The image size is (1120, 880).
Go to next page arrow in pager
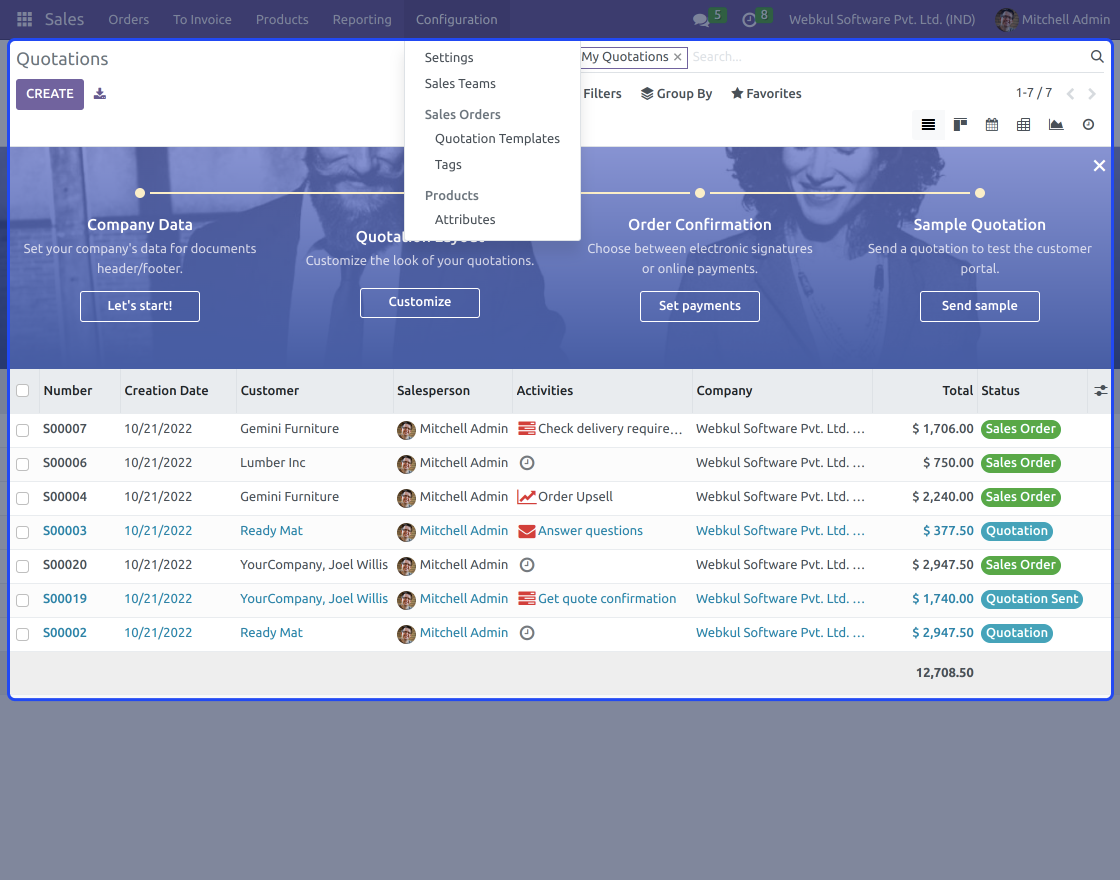point(1091,94)
